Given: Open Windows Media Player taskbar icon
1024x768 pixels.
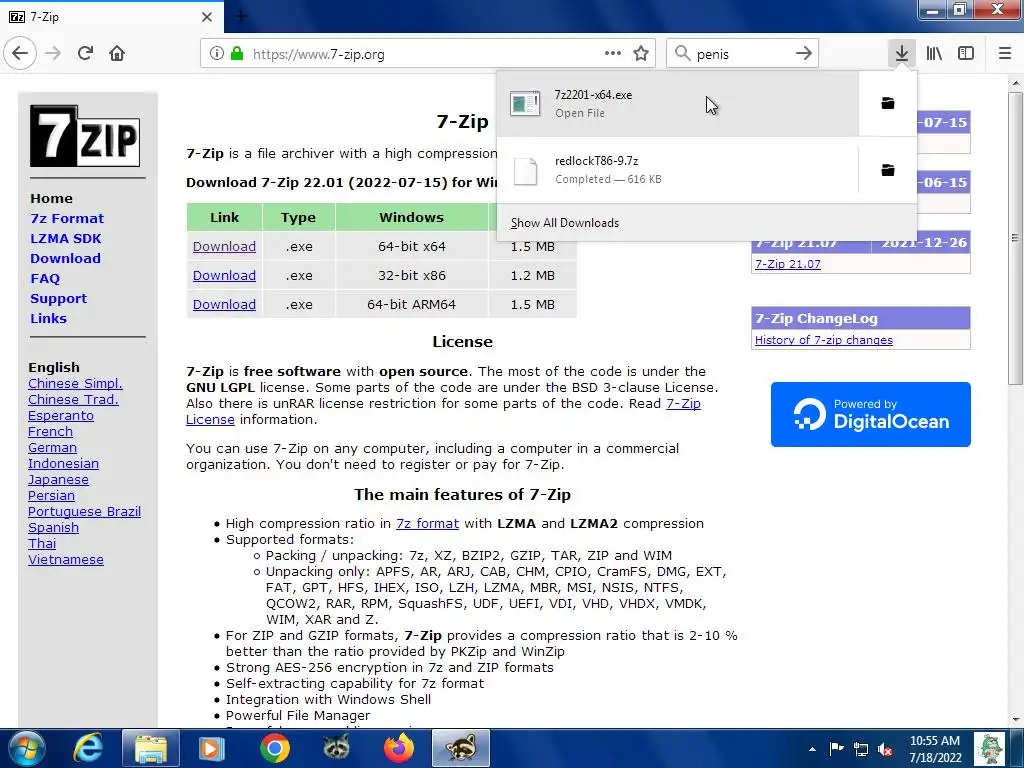Looking at the screenshot, I should pyautogui.click(x=212, y=748).
